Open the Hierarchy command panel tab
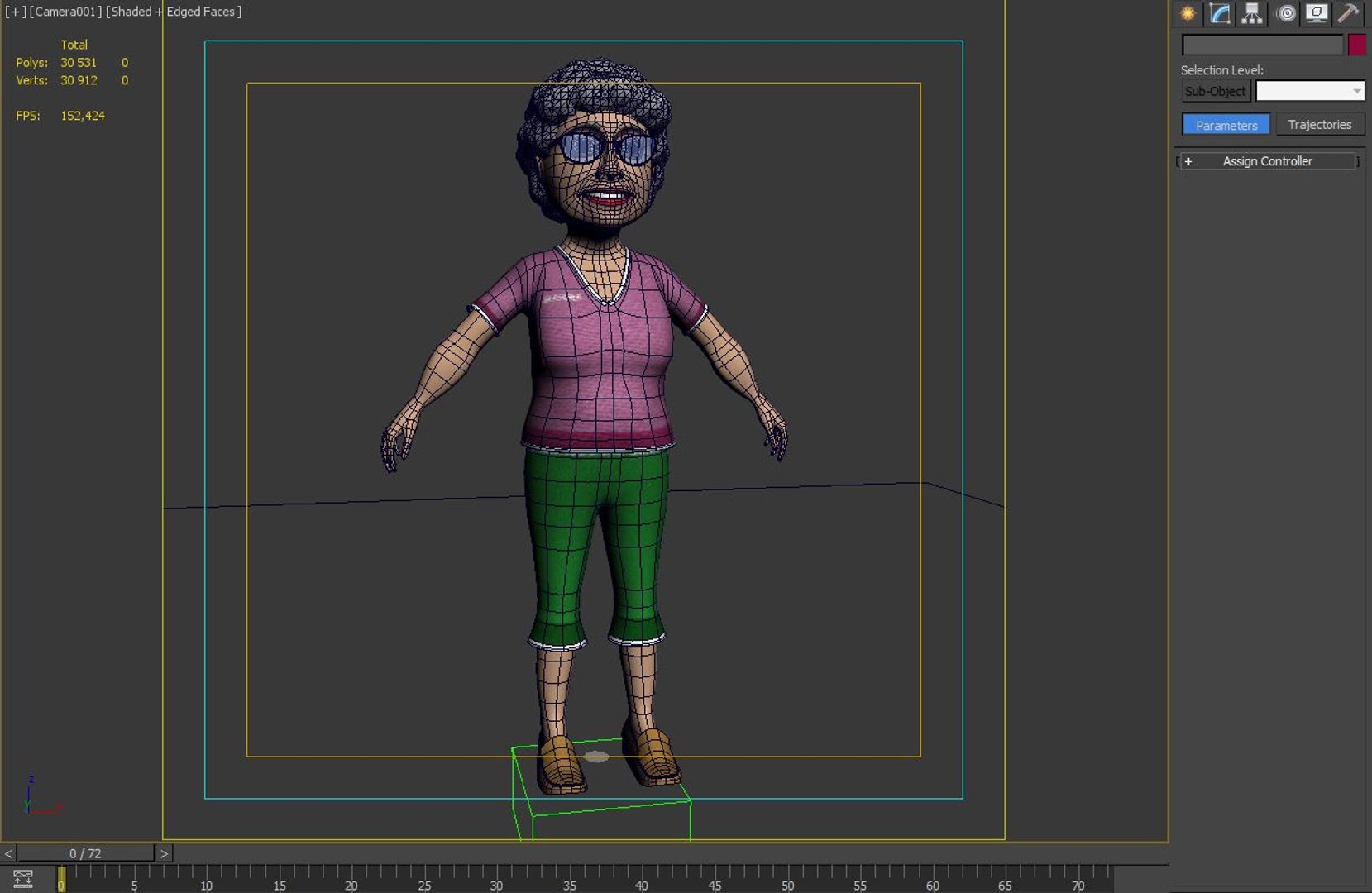Viewport: 1372px width, 893px height. point(1252,13)
